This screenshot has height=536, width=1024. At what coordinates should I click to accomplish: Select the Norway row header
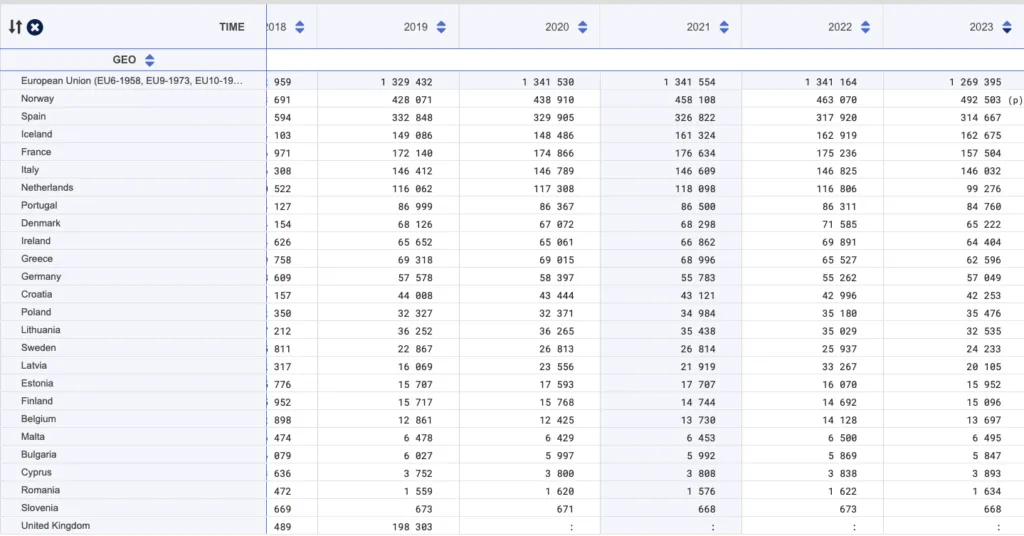[38, 99]
